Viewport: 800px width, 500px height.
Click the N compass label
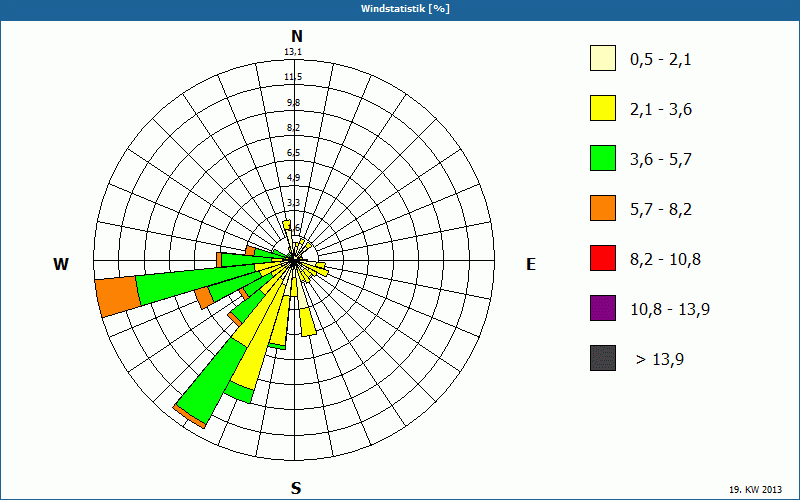297,36
